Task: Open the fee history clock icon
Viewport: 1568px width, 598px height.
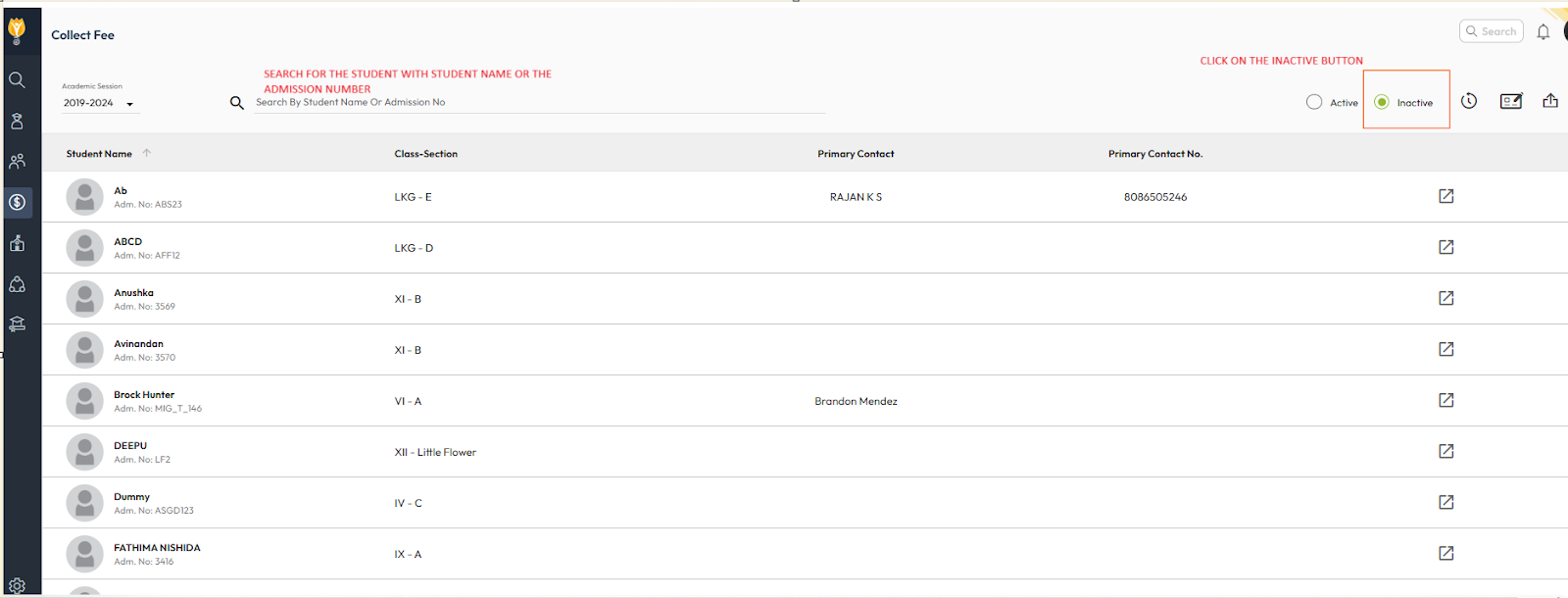Action: 1469,101
